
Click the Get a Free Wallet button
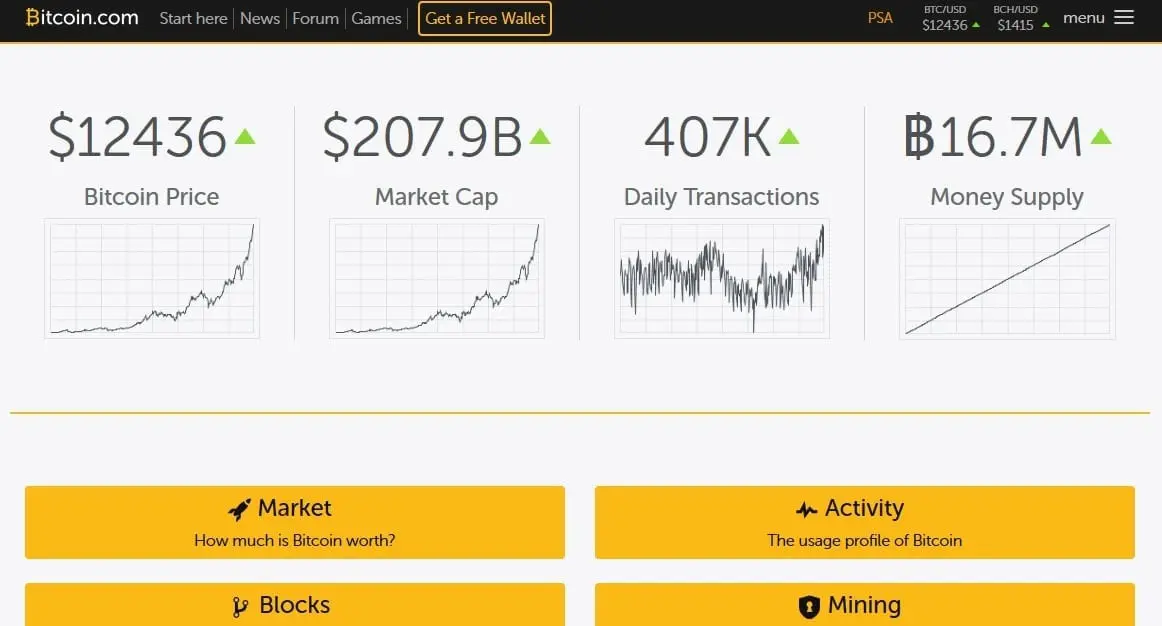point(485,19)
